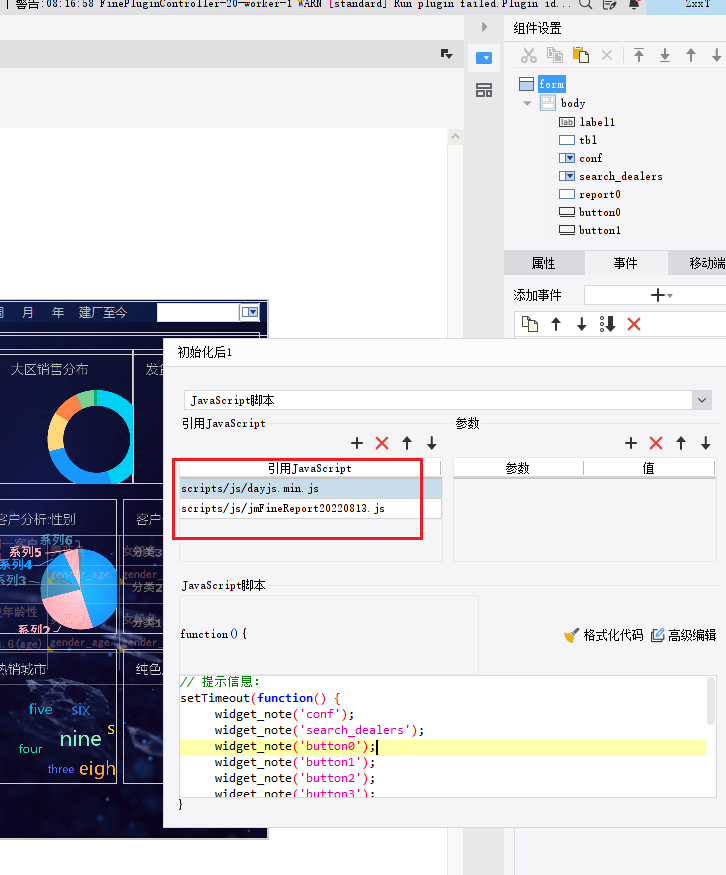This screenshot has width=726, height=875.
Task: Open the widget library icon in the side strip
Action: [x=484, y=91]
